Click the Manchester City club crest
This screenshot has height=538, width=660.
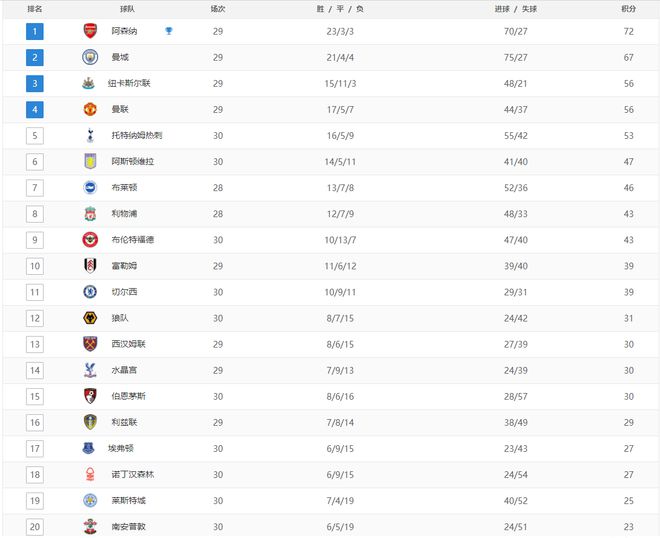(90, 57)
